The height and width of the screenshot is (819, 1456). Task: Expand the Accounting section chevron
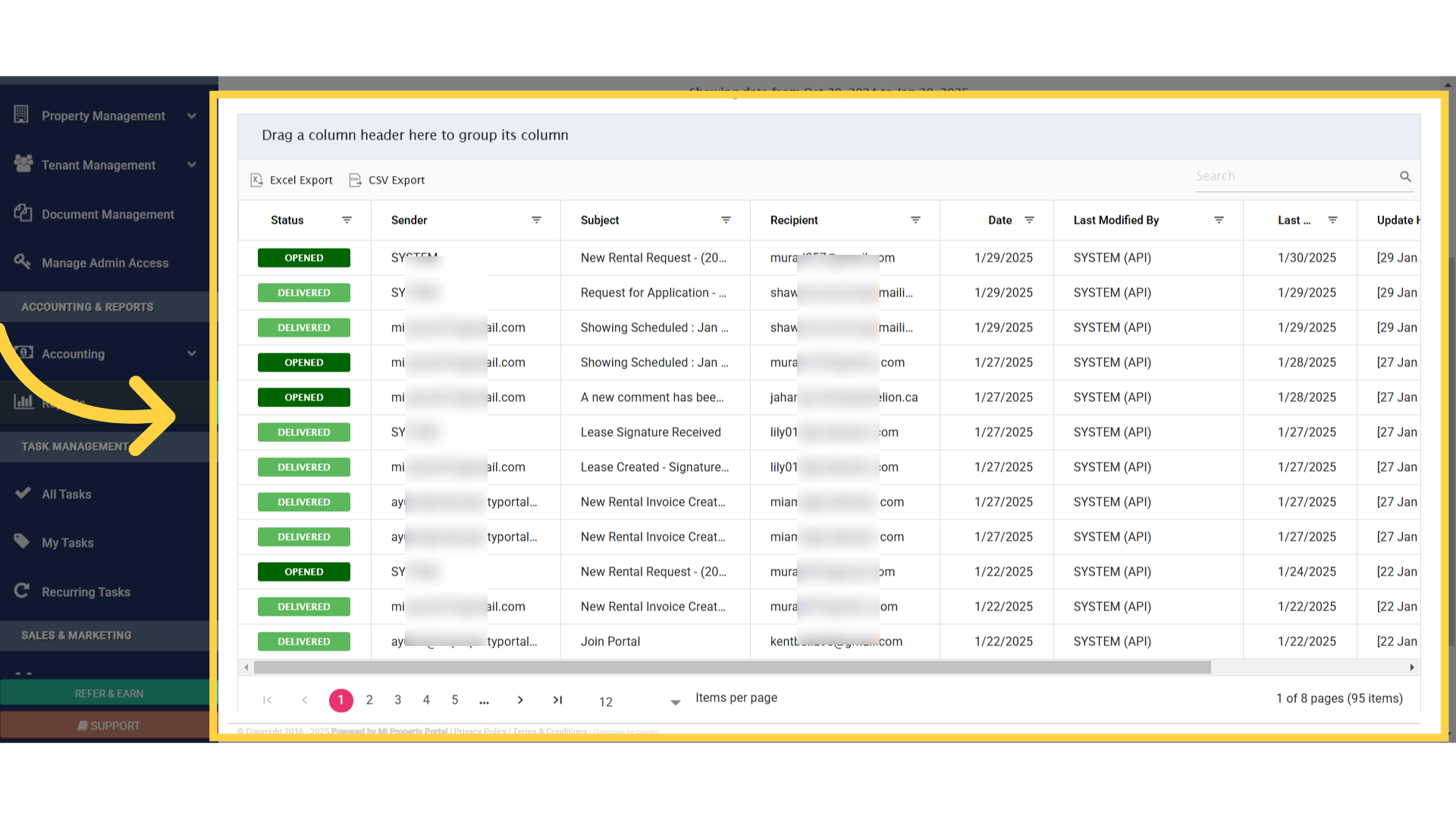(x=191, y=353)
